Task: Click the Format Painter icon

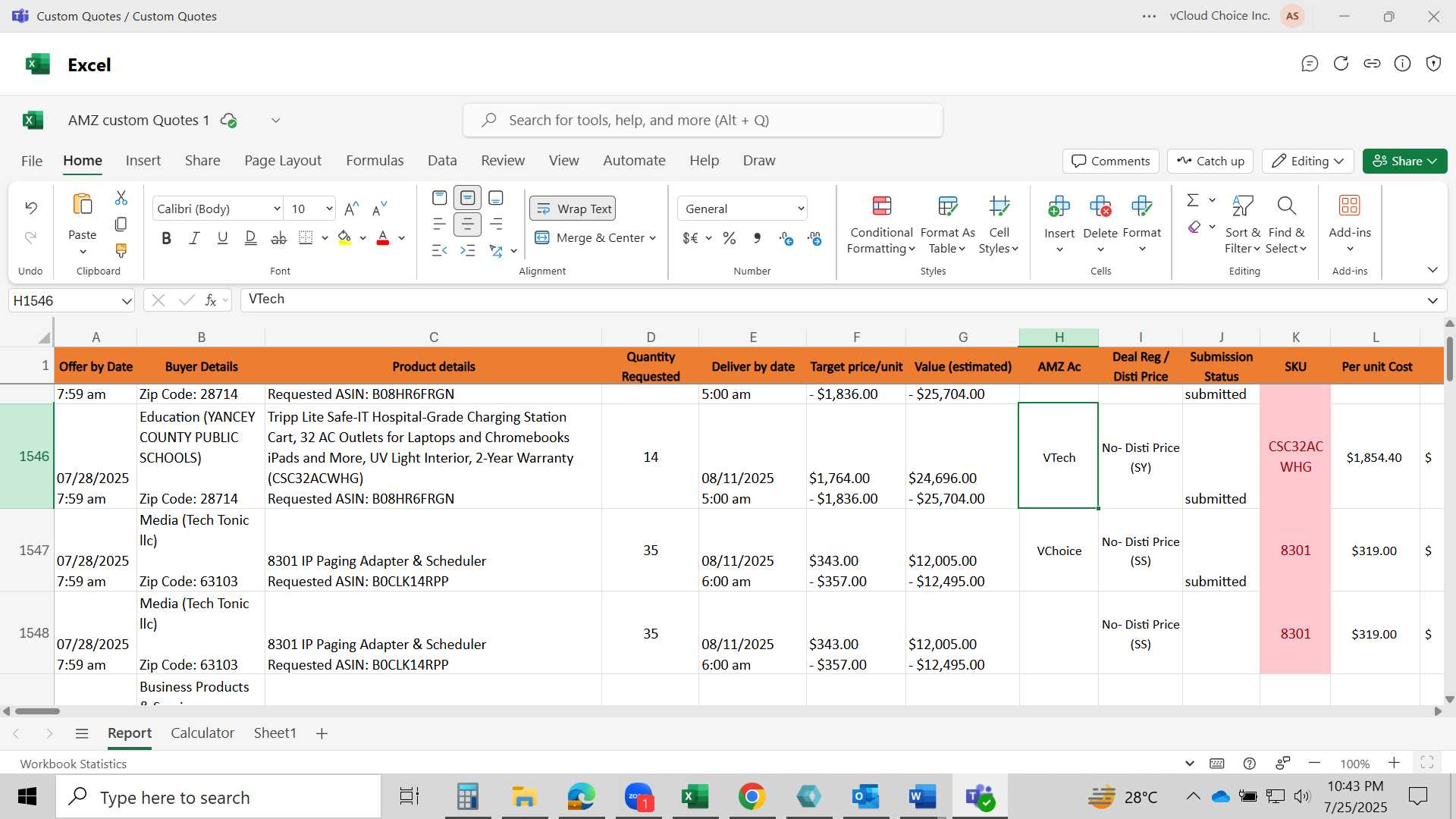Action: [121, 250]
